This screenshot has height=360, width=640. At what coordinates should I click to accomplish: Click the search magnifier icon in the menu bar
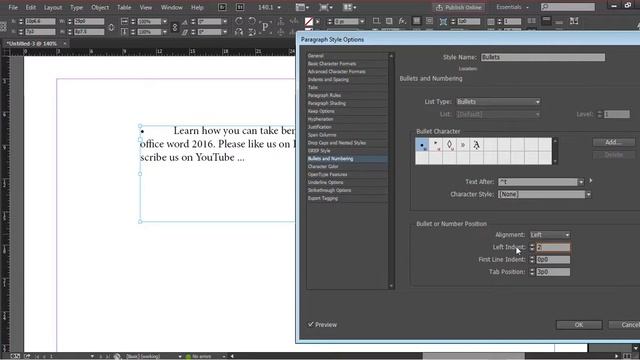tap(545, 7)
